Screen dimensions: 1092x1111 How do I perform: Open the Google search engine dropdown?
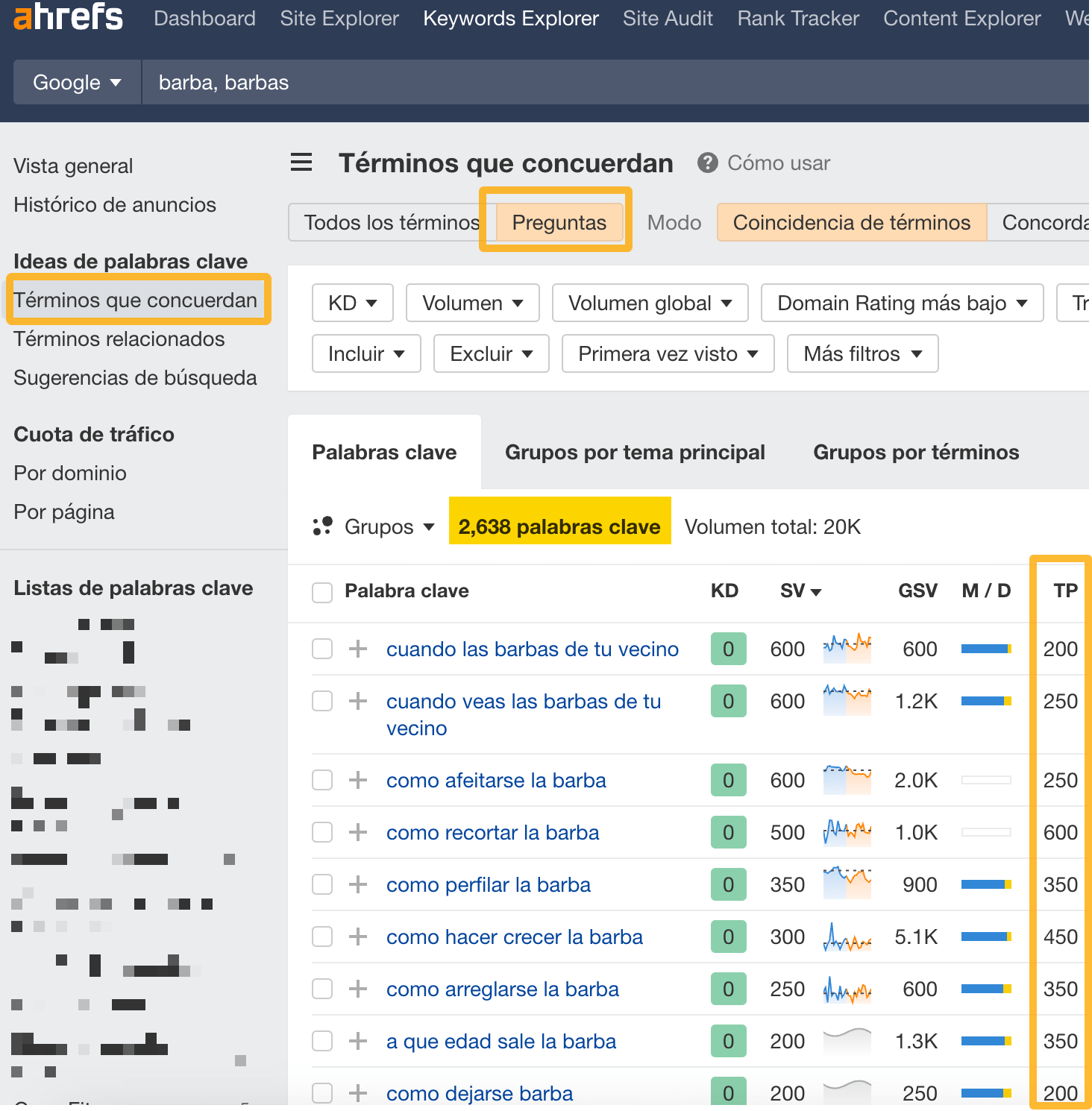point(76,82)
